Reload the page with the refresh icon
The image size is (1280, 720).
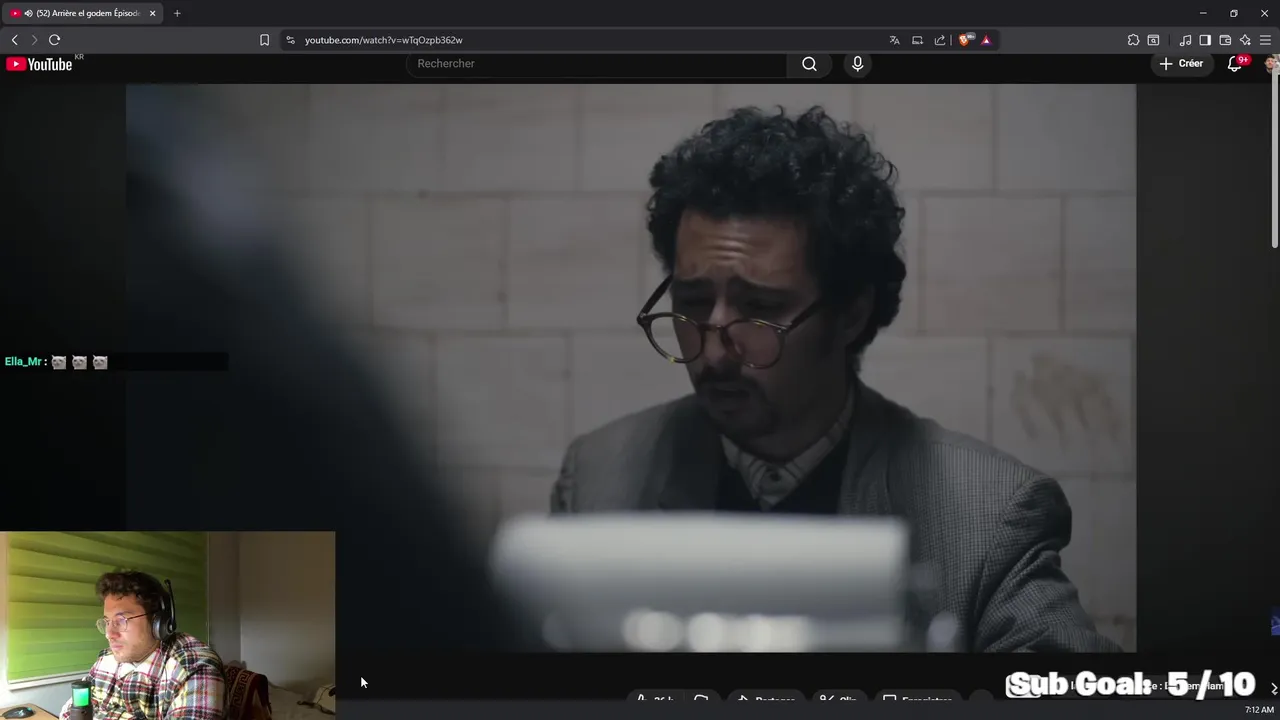pos(54,40)
